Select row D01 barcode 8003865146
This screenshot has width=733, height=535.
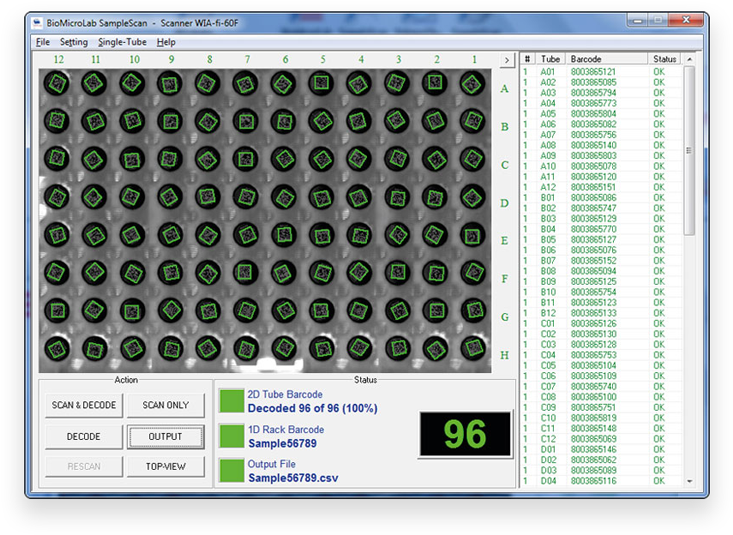point(601,449)
